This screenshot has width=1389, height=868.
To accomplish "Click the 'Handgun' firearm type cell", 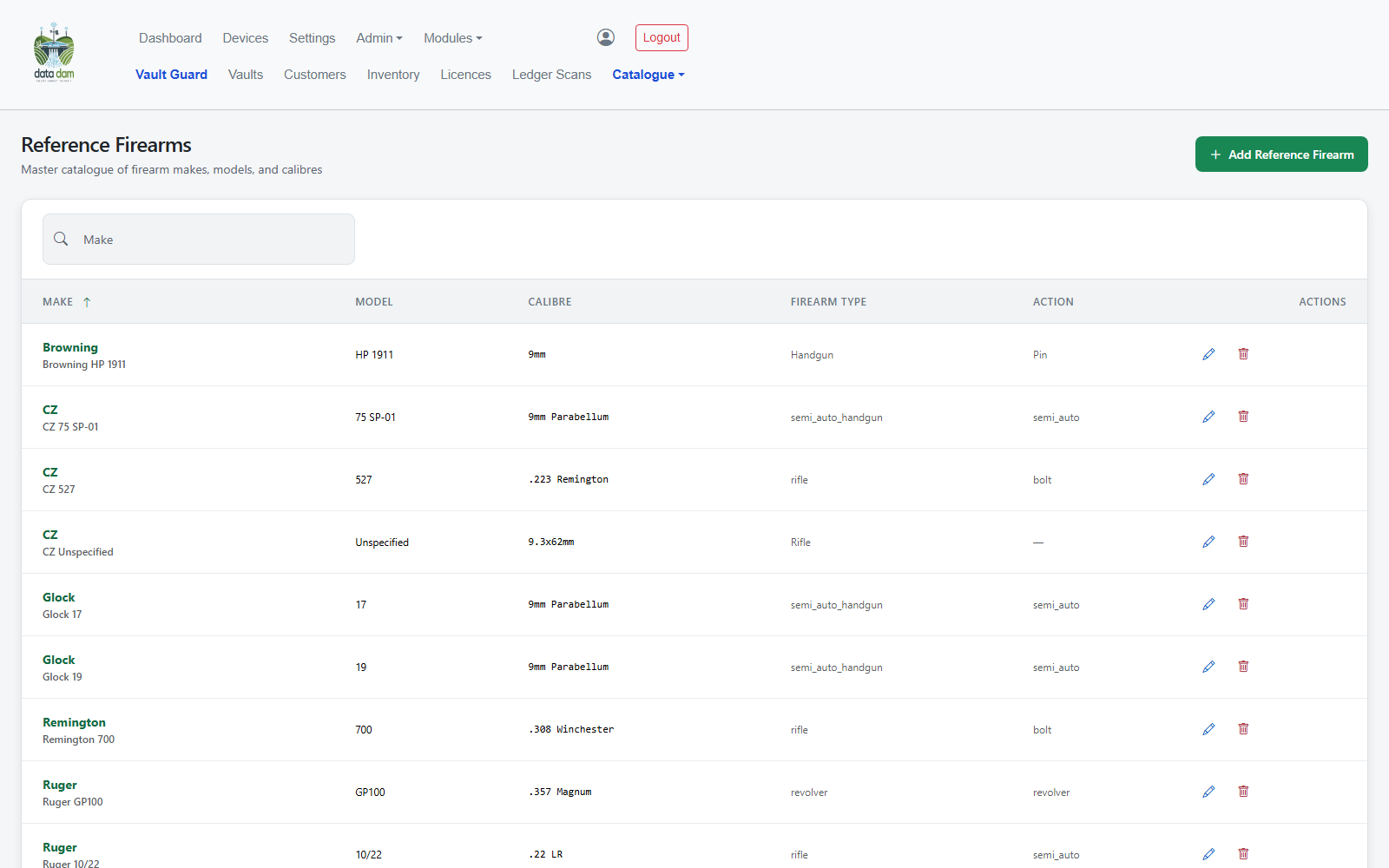I will (812, 355).
